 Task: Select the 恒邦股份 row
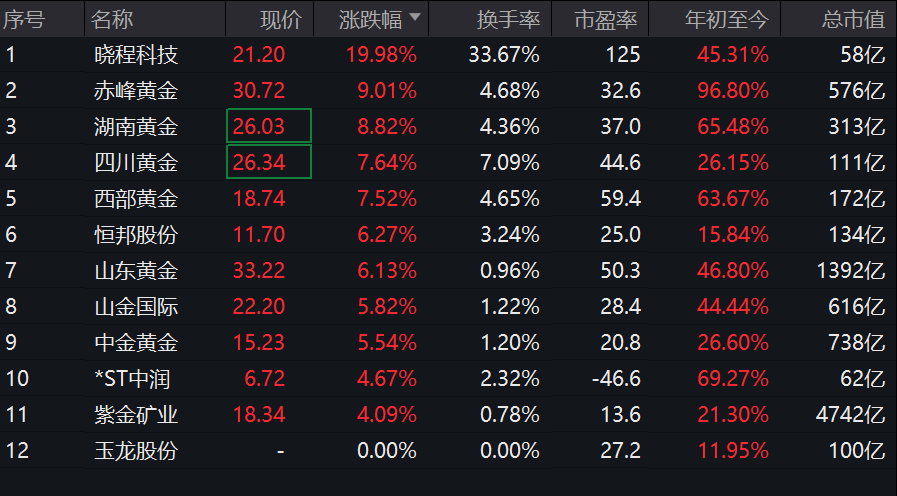point(135,235)
